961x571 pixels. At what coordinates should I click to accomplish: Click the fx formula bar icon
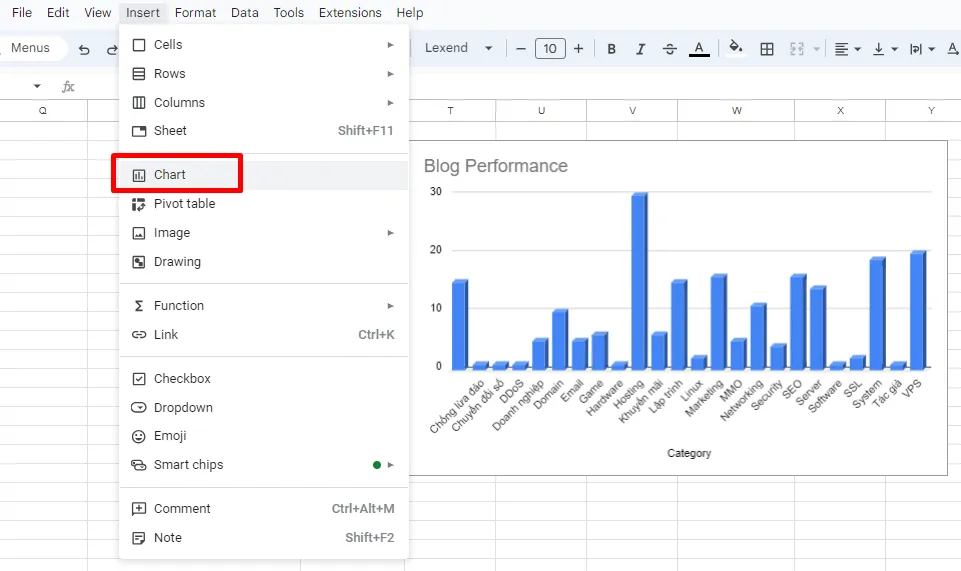[x=68, y=86]
